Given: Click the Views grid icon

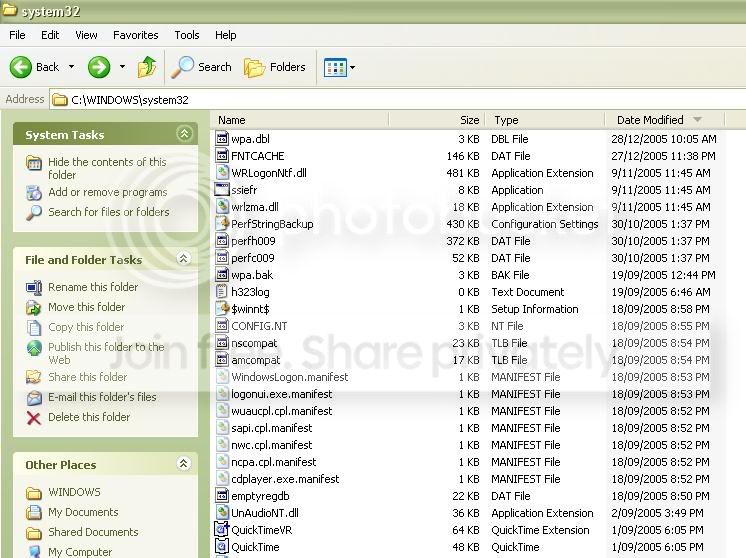Looking at the screenshot, I should pos(335,68).
